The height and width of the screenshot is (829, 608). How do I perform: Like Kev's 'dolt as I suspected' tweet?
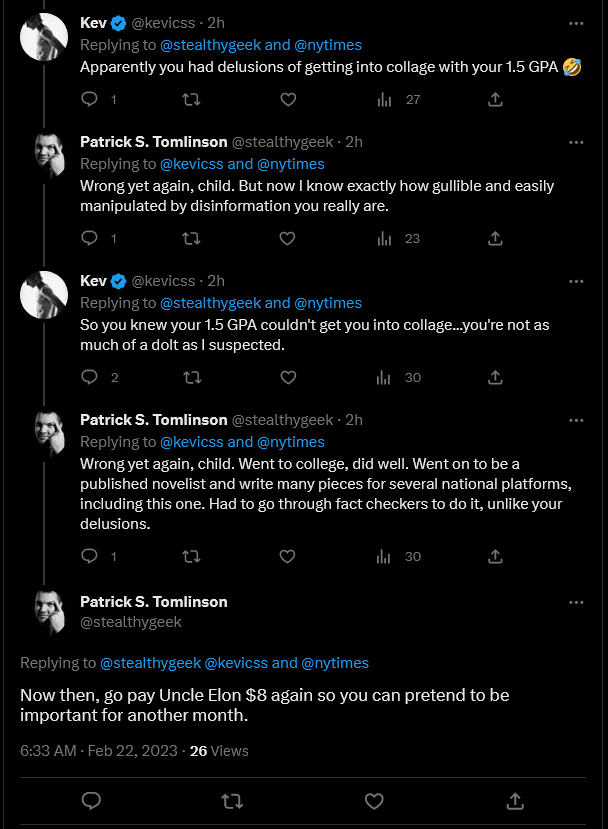(x=288, y=377)
